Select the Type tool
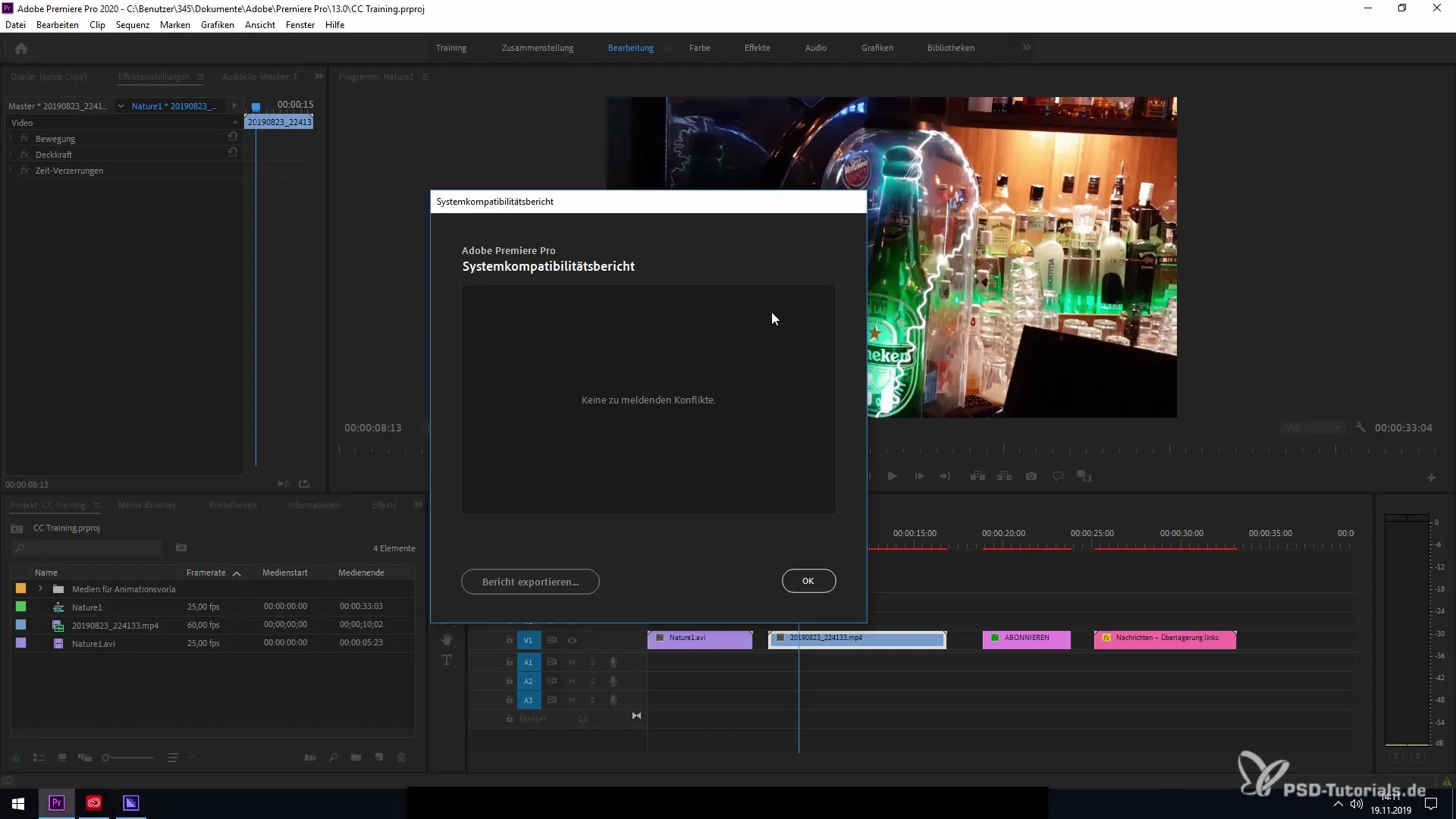 tap(447, 661)
